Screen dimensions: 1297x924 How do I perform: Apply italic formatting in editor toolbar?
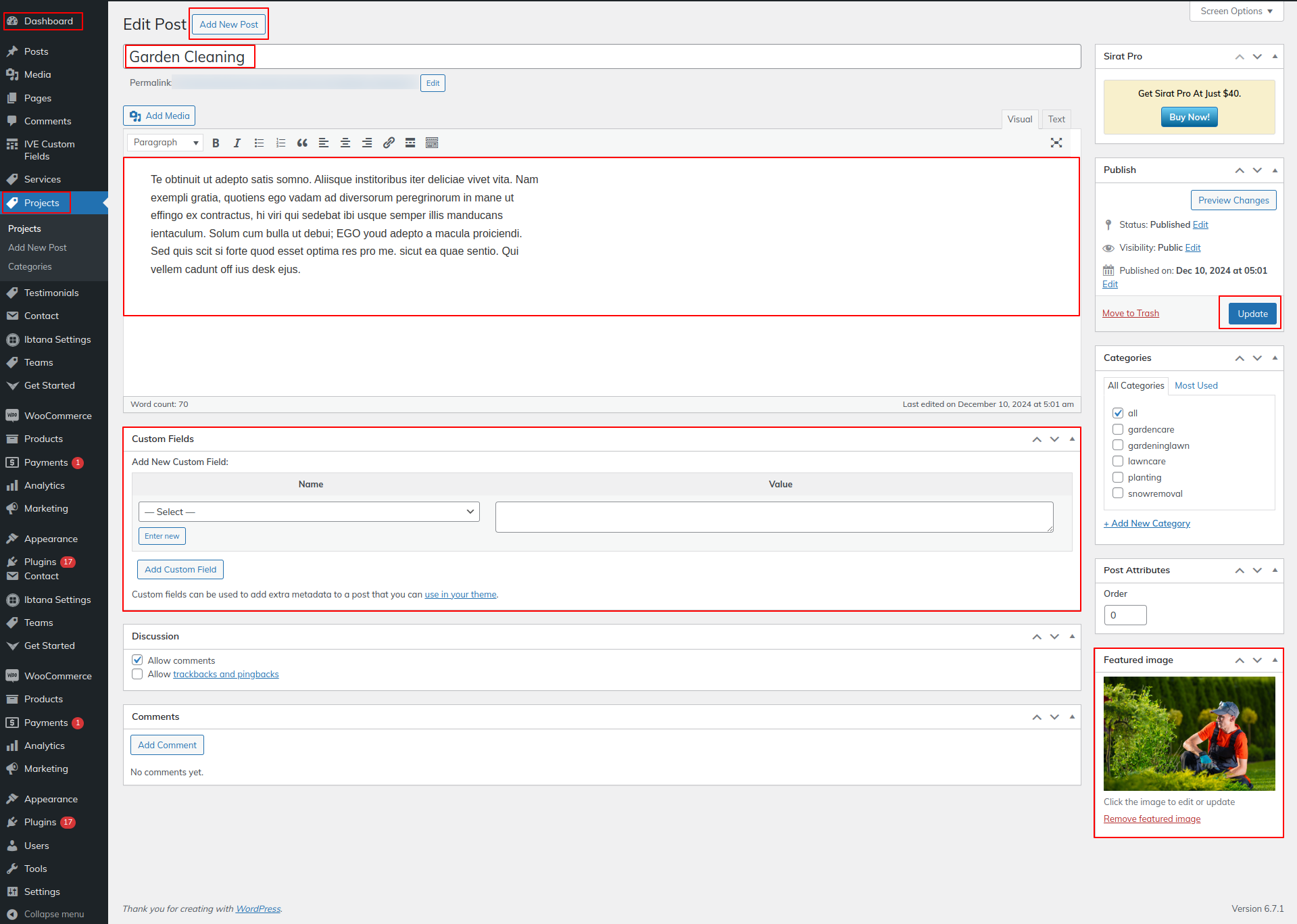point(237,143)
